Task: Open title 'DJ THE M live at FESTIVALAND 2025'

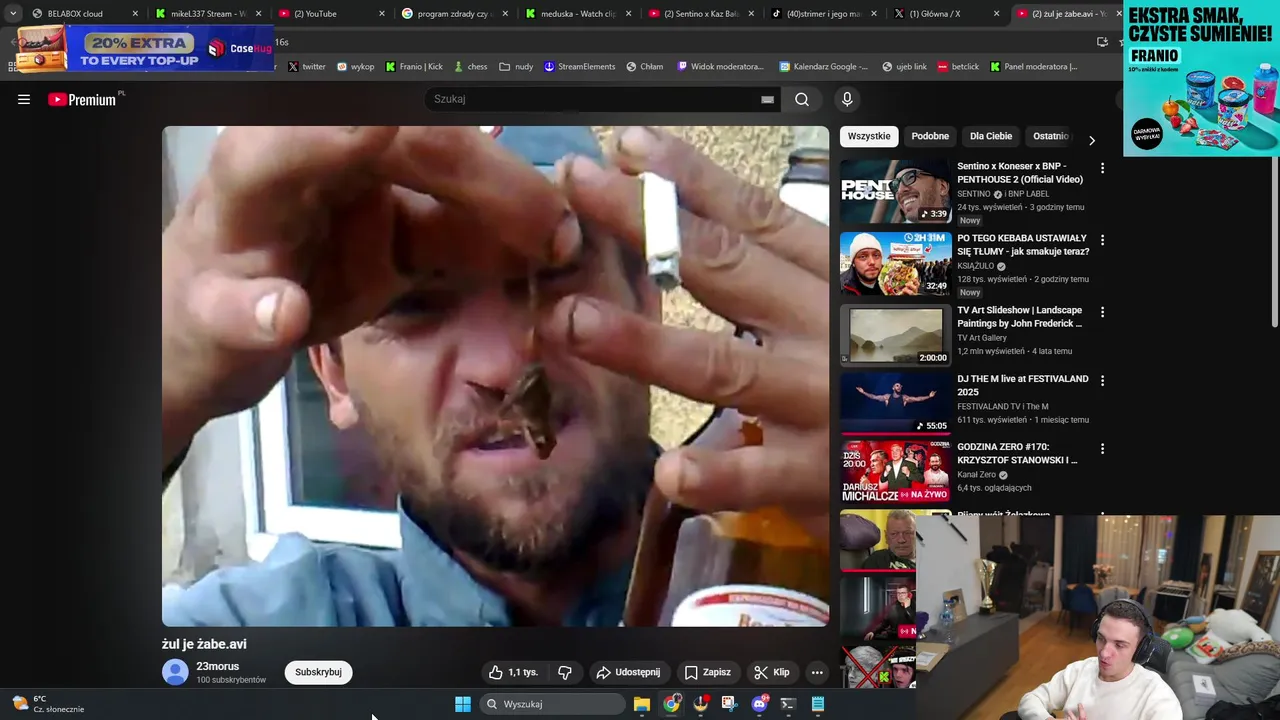Action: pos(1023,385)
